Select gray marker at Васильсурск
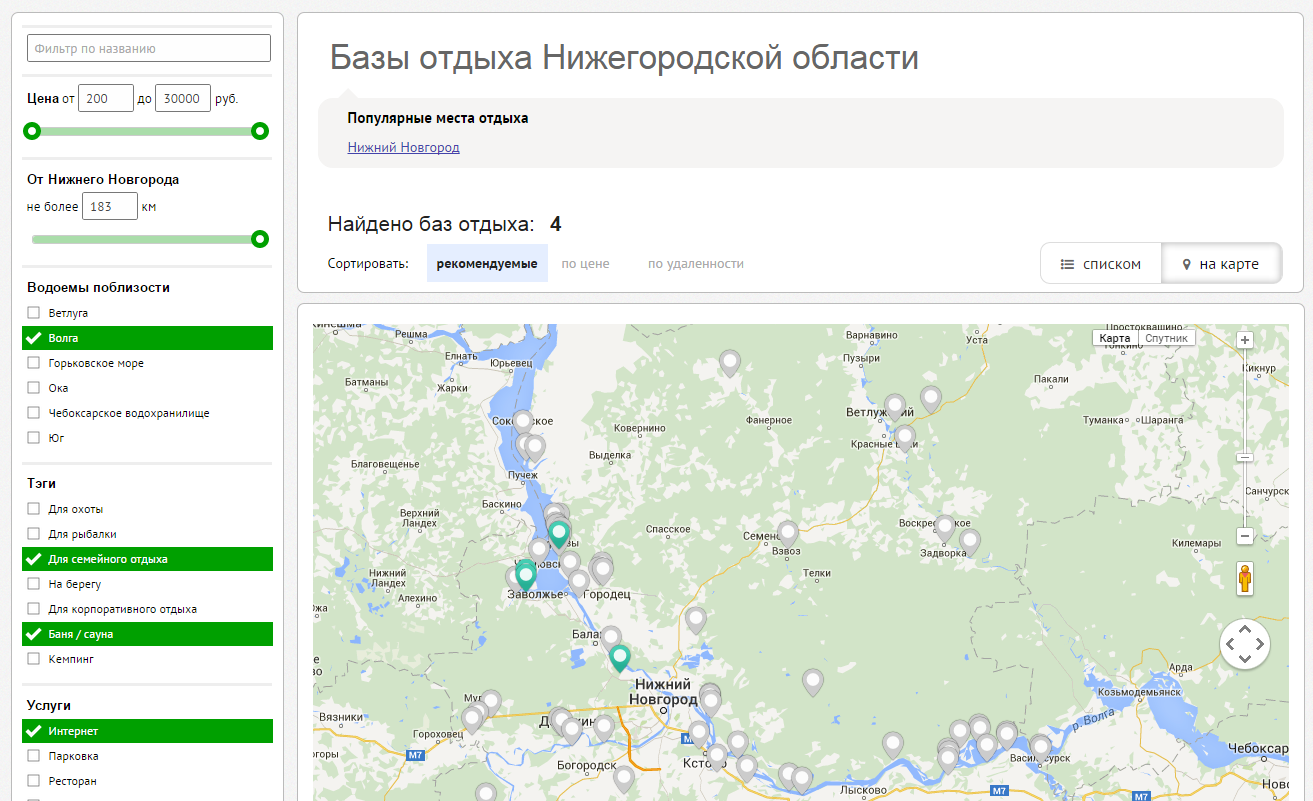Viewport: 1313px width, 801px height. tap(1040, 746)
